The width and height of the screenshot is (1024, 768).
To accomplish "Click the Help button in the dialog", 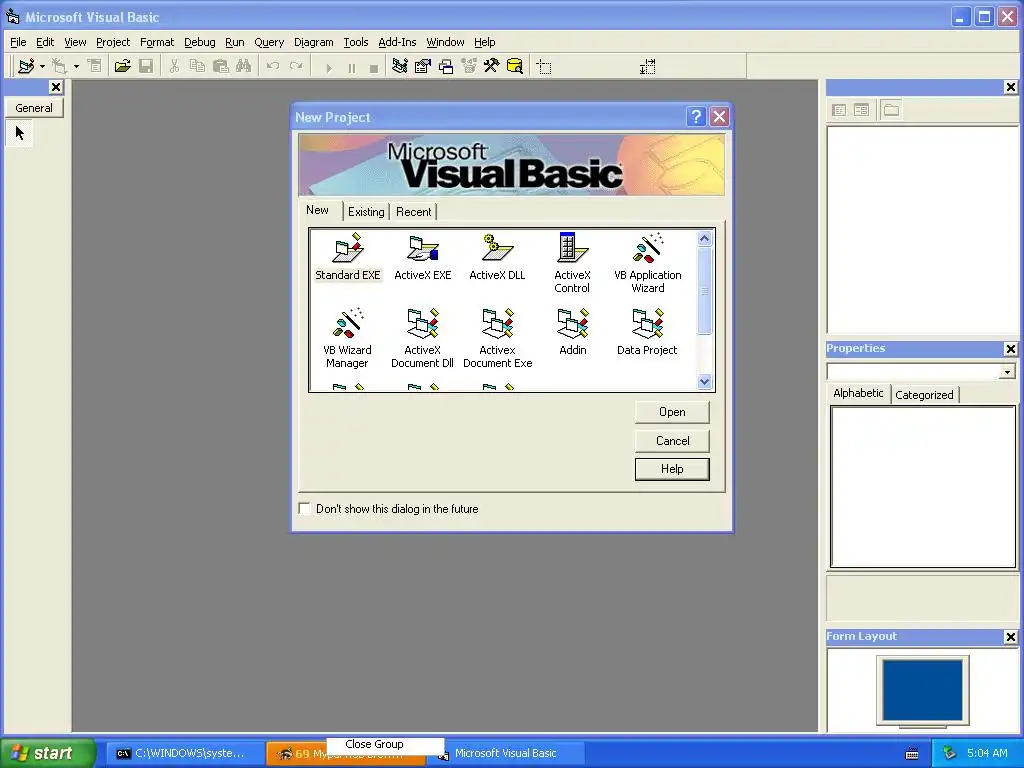I will [x=672, y=469].
